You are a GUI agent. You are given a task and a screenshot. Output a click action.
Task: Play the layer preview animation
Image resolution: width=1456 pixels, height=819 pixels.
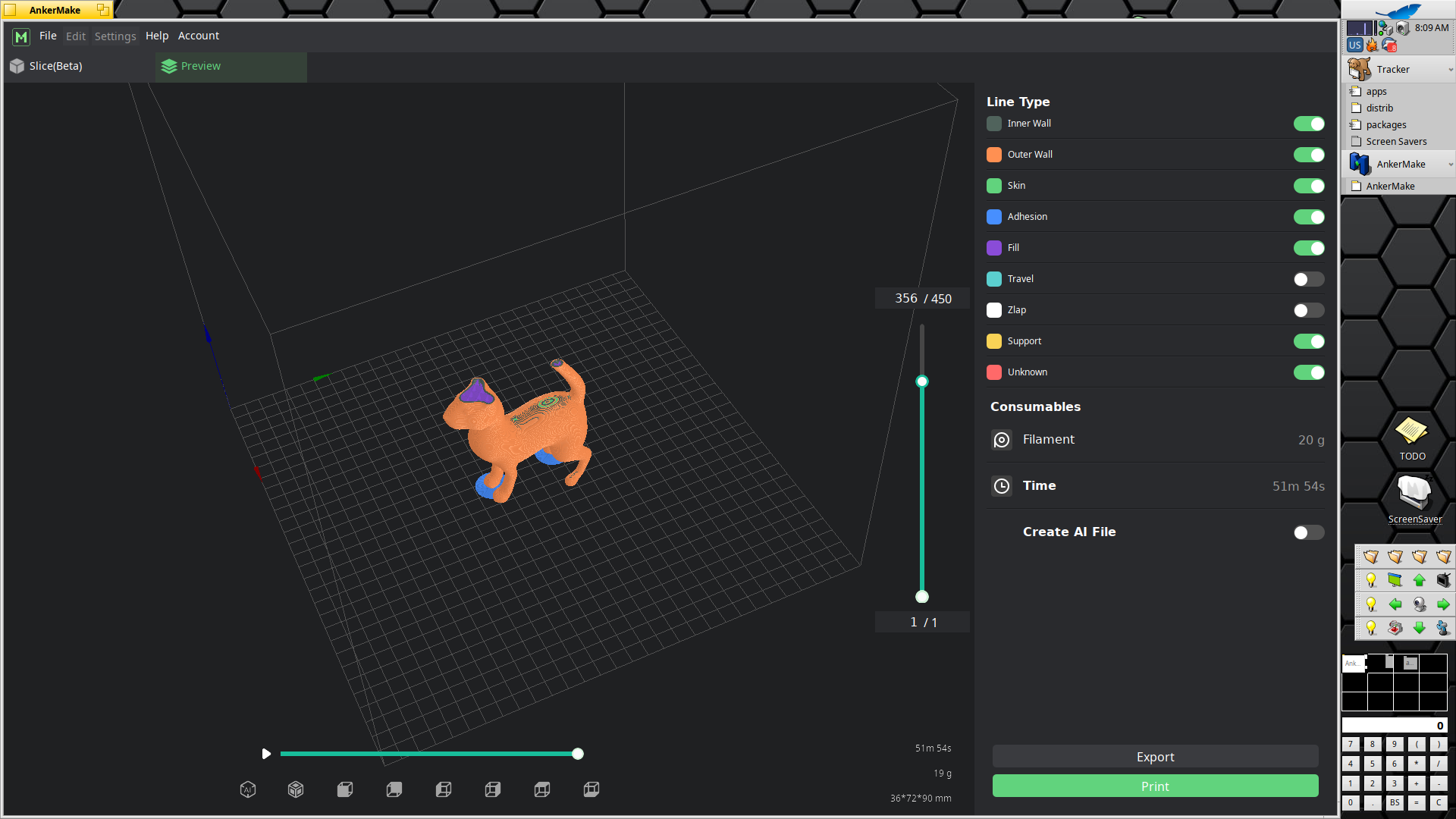(266, 754)
